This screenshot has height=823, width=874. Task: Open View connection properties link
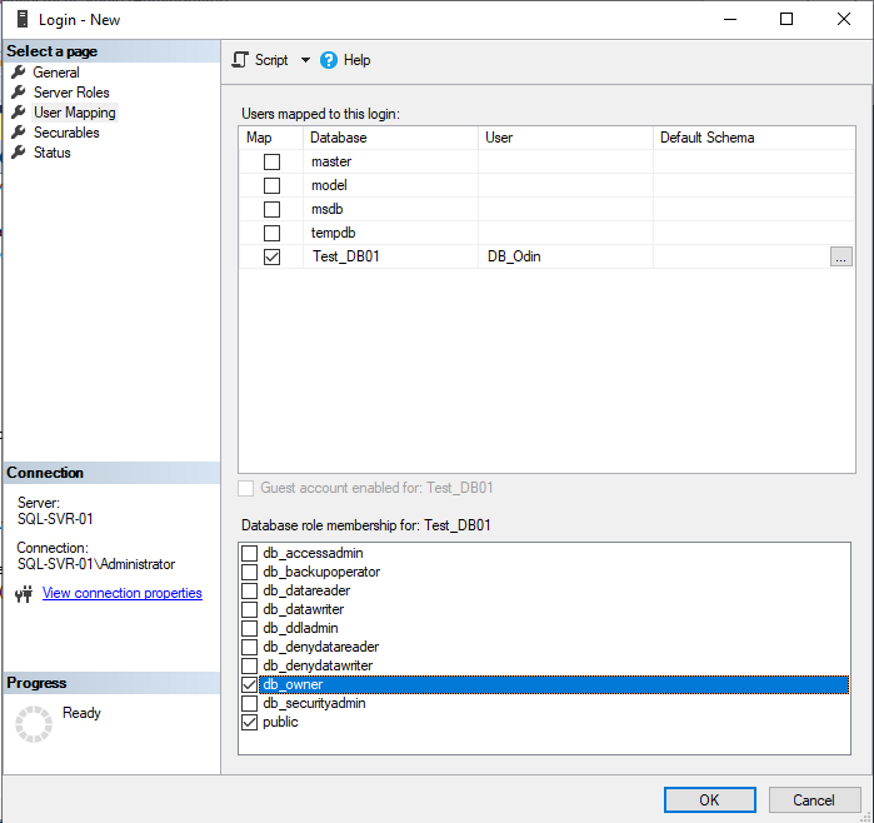pyautogui.click(x=122, y=593)
